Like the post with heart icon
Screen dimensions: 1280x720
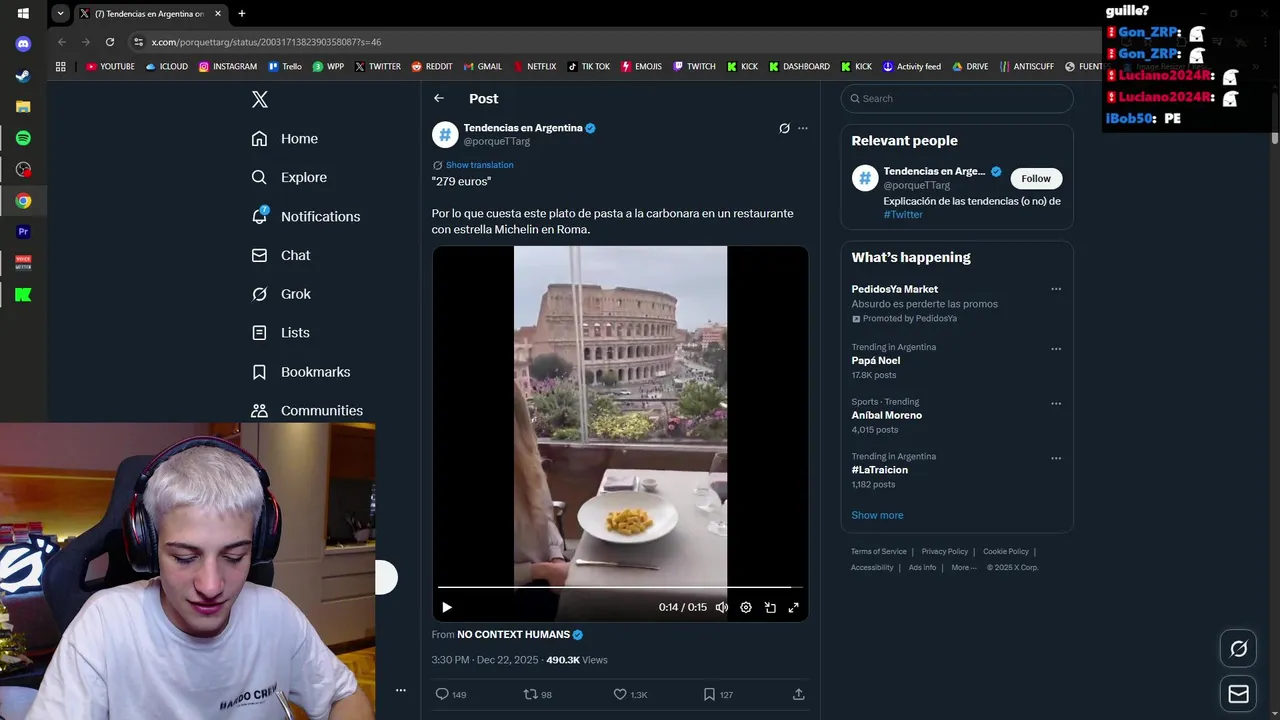click(x=620, y=694)
